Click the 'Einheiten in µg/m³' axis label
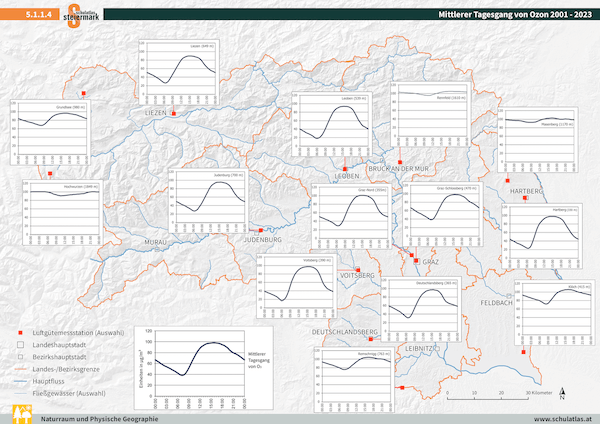Viewport: 600px width, 424px height. [x=141, y=369]
